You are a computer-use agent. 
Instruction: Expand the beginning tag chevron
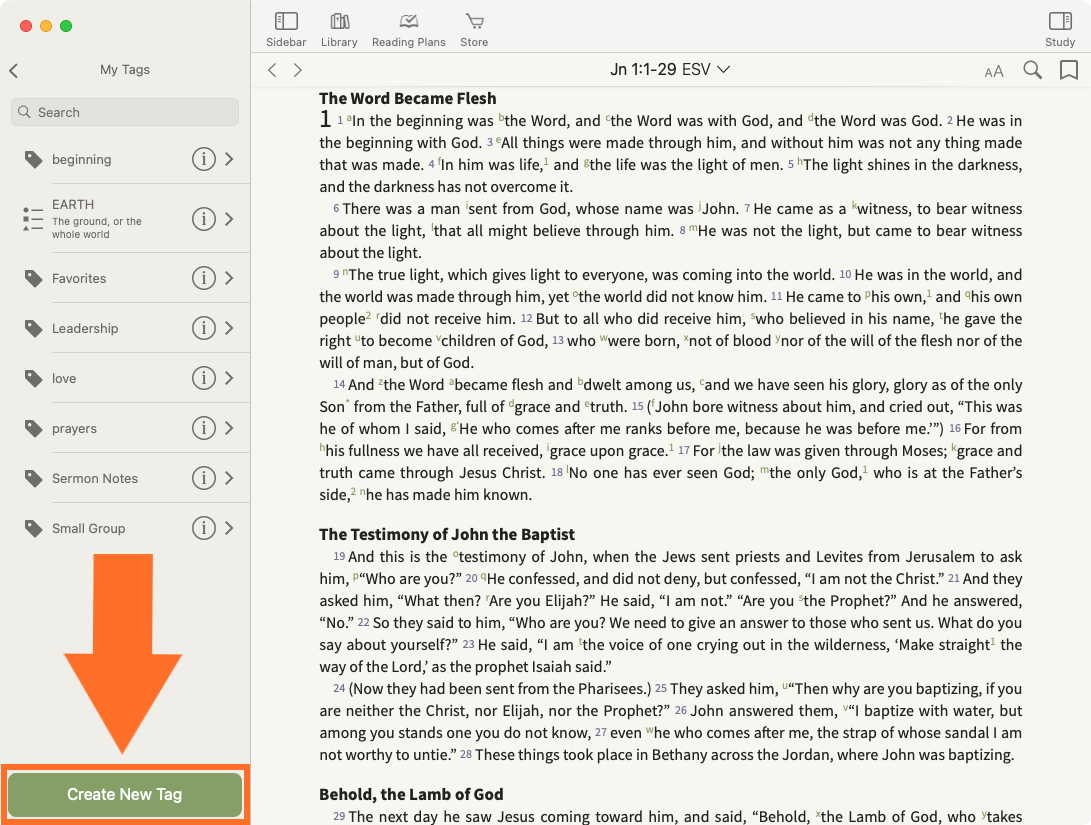(x=230, y=159)
